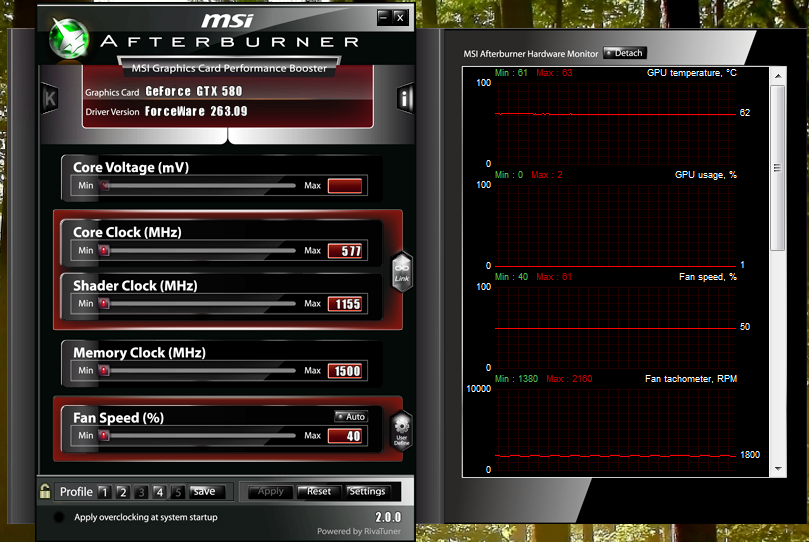Viewport: 809px width, 542px height.
Task: Select profile slot 5
Action: (177, 492)
